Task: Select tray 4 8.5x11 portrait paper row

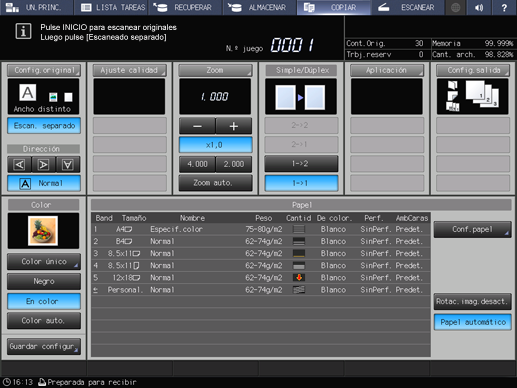Action: tap(261, 266)
